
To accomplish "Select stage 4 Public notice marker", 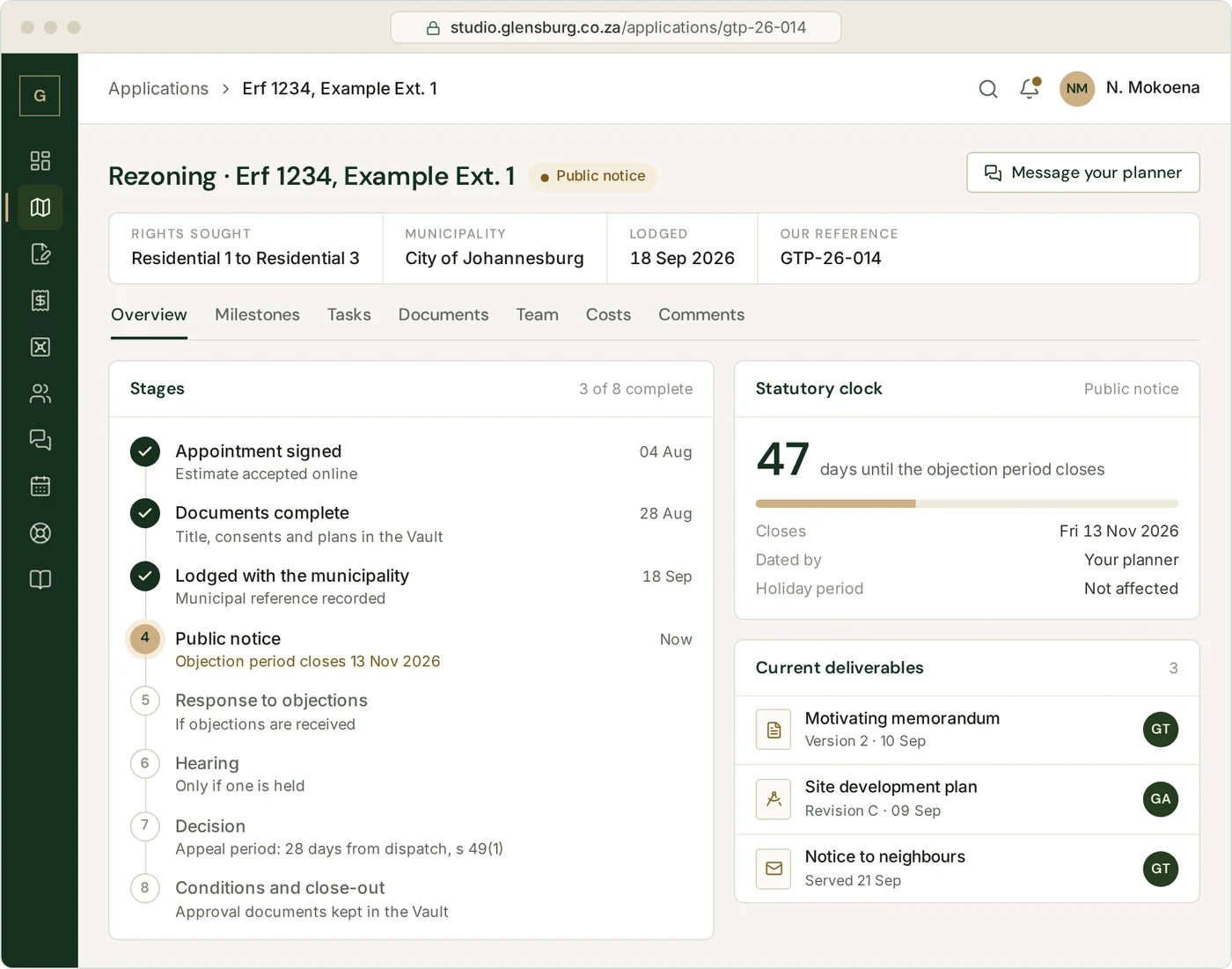I will 145,638.
